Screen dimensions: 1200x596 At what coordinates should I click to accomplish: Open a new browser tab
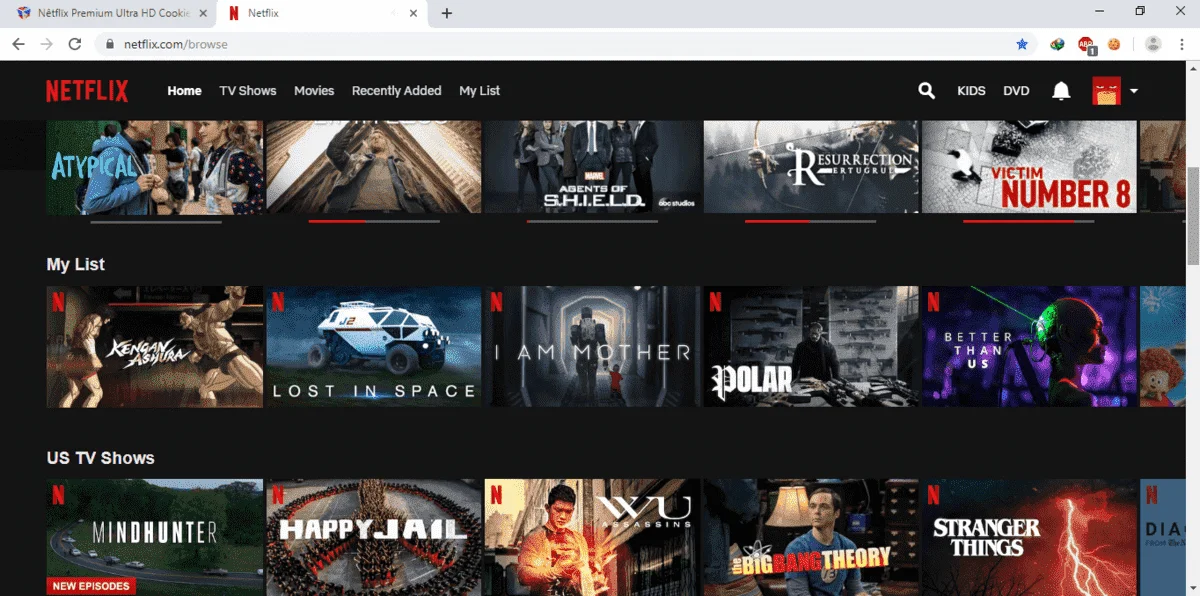(447, 13)
